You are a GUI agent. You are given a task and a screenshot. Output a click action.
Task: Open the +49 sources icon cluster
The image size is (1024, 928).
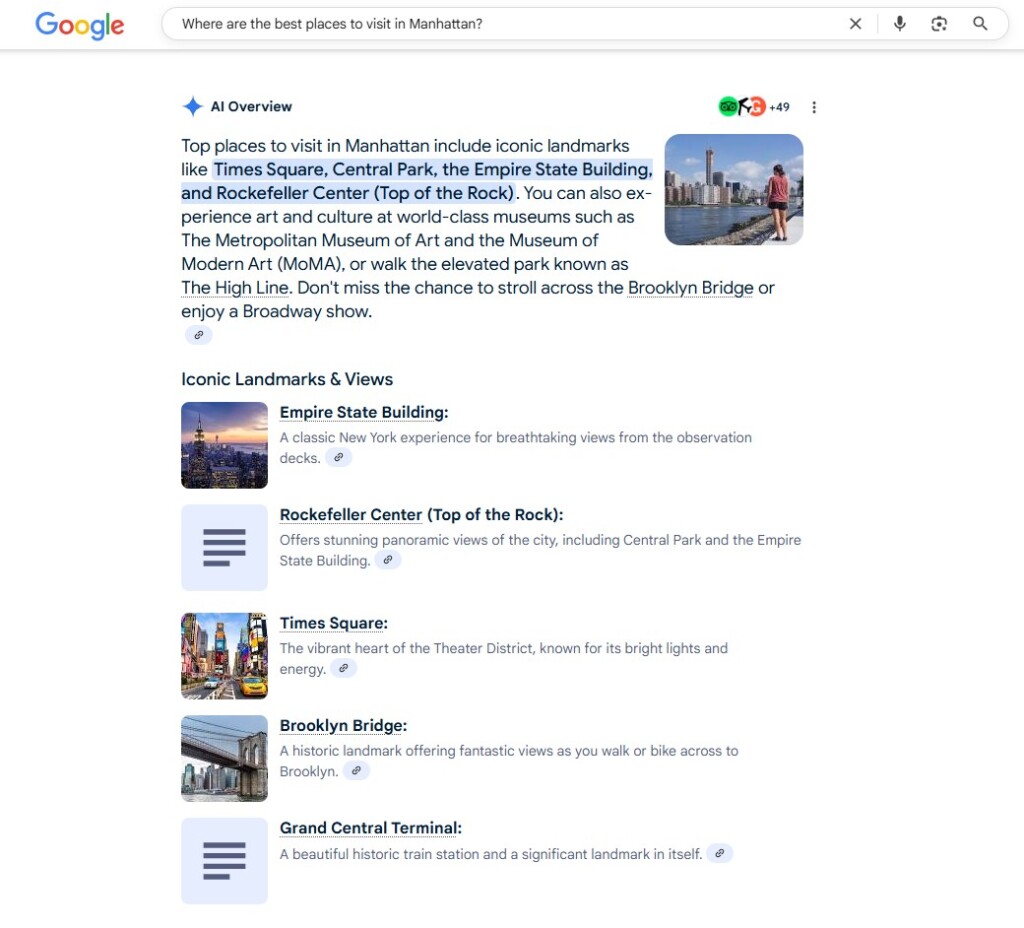pyautogui.click(x=754, y=106)
